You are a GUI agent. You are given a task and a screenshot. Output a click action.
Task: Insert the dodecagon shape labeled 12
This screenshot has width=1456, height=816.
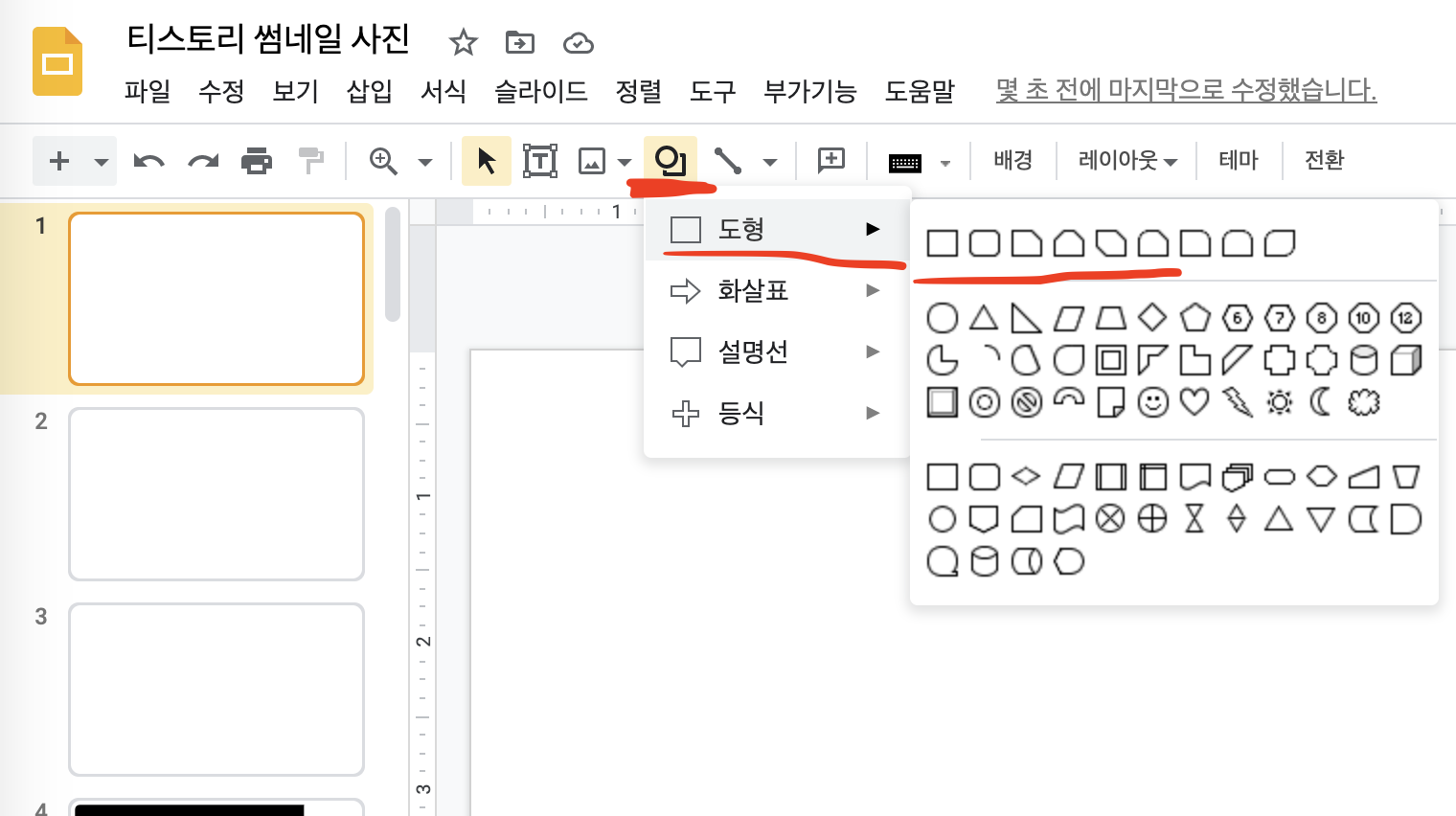coord(1405,318)
